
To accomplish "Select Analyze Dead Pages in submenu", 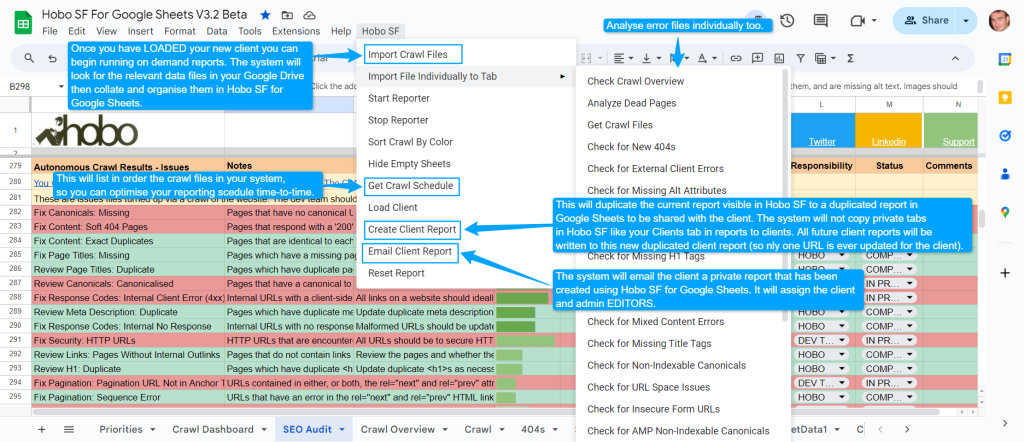I will [632, 103].
